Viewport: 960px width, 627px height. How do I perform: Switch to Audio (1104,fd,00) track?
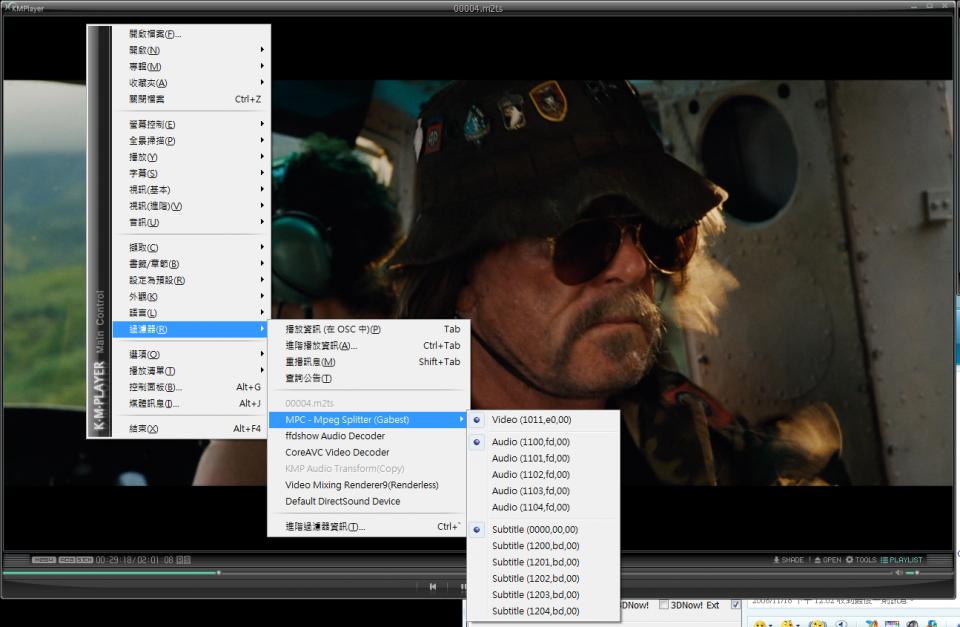tap(530, 507)
